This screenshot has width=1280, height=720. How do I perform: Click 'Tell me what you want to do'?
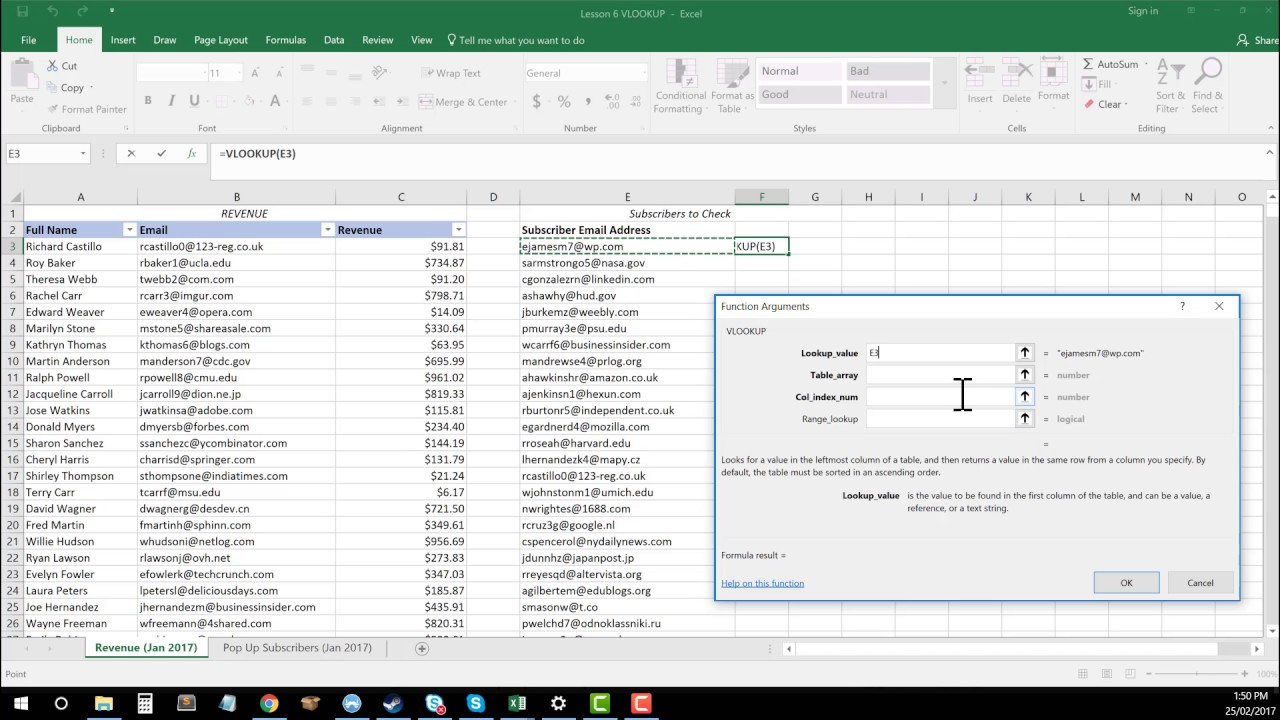(x=515, y=40)
